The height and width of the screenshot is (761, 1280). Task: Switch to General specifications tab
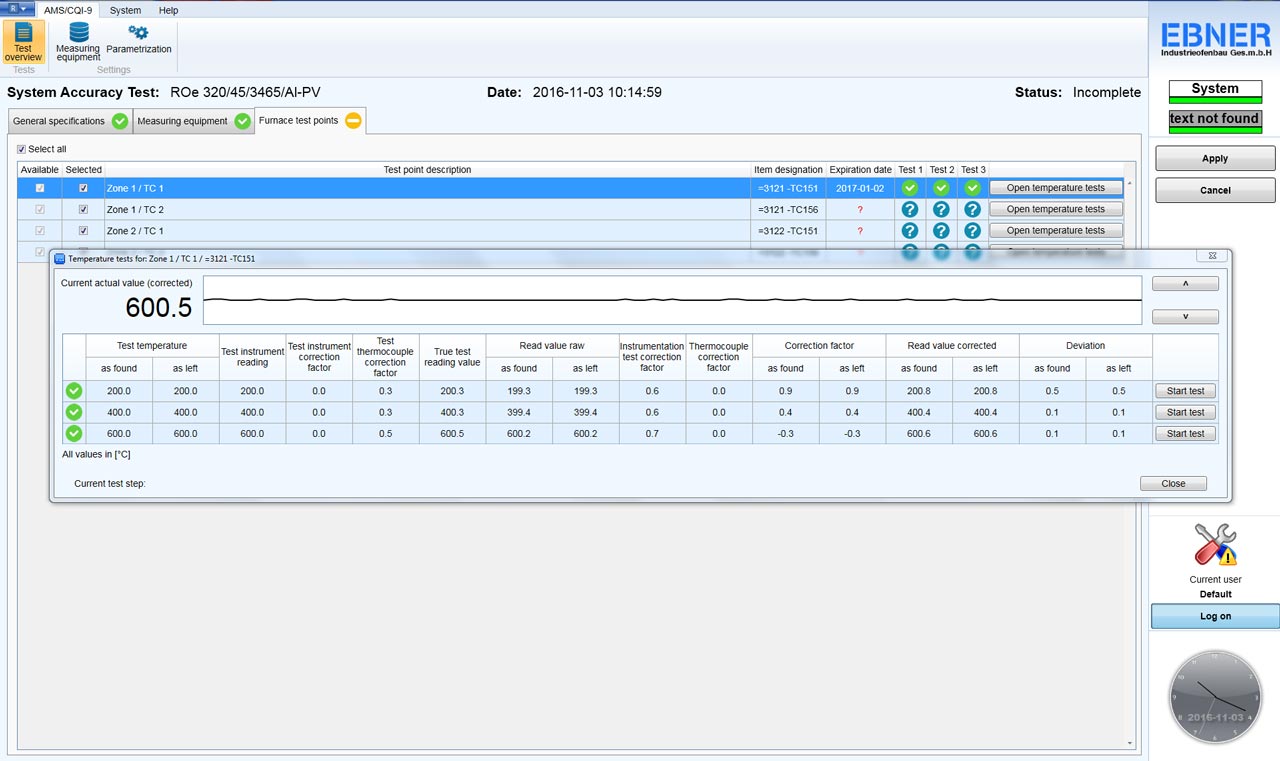point(70,121)
